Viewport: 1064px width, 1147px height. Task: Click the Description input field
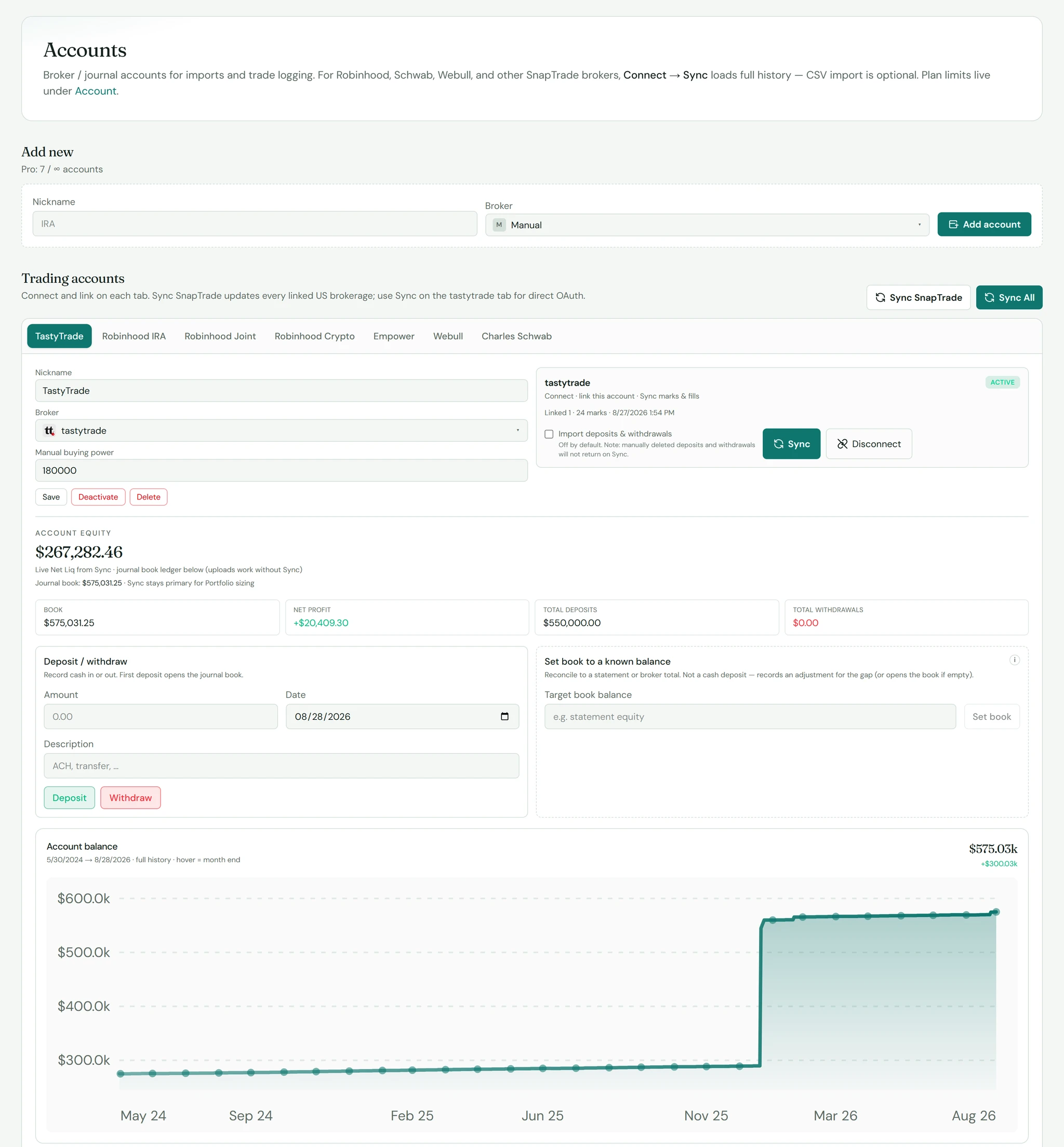(281, 766)
